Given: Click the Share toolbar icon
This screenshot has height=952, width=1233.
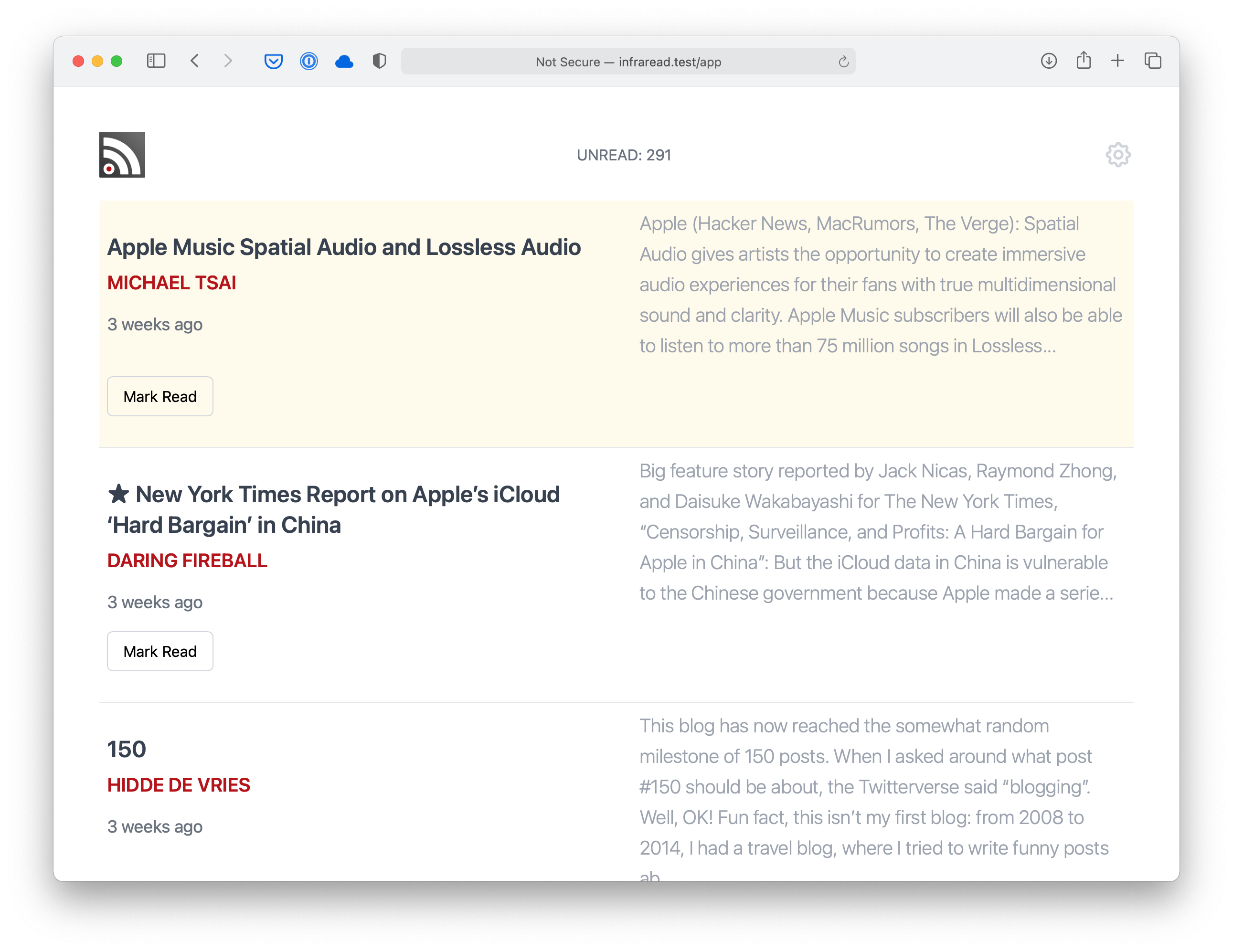Looking at the screenshot, I should click(1083, 61).
